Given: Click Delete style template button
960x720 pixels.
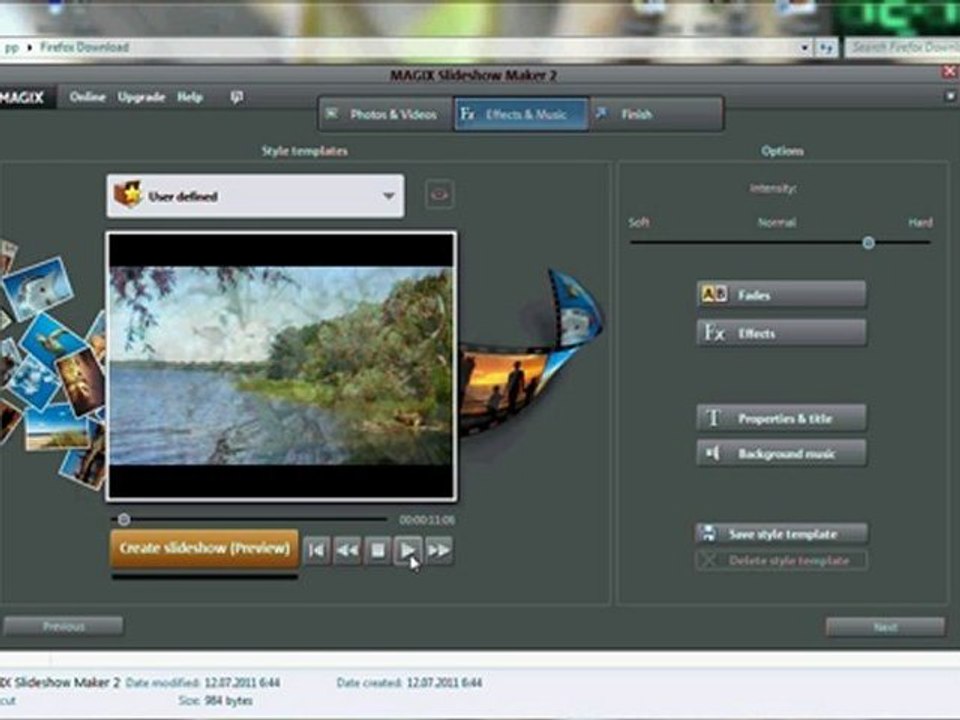Looking at the screenshot, I should (781, 560).
